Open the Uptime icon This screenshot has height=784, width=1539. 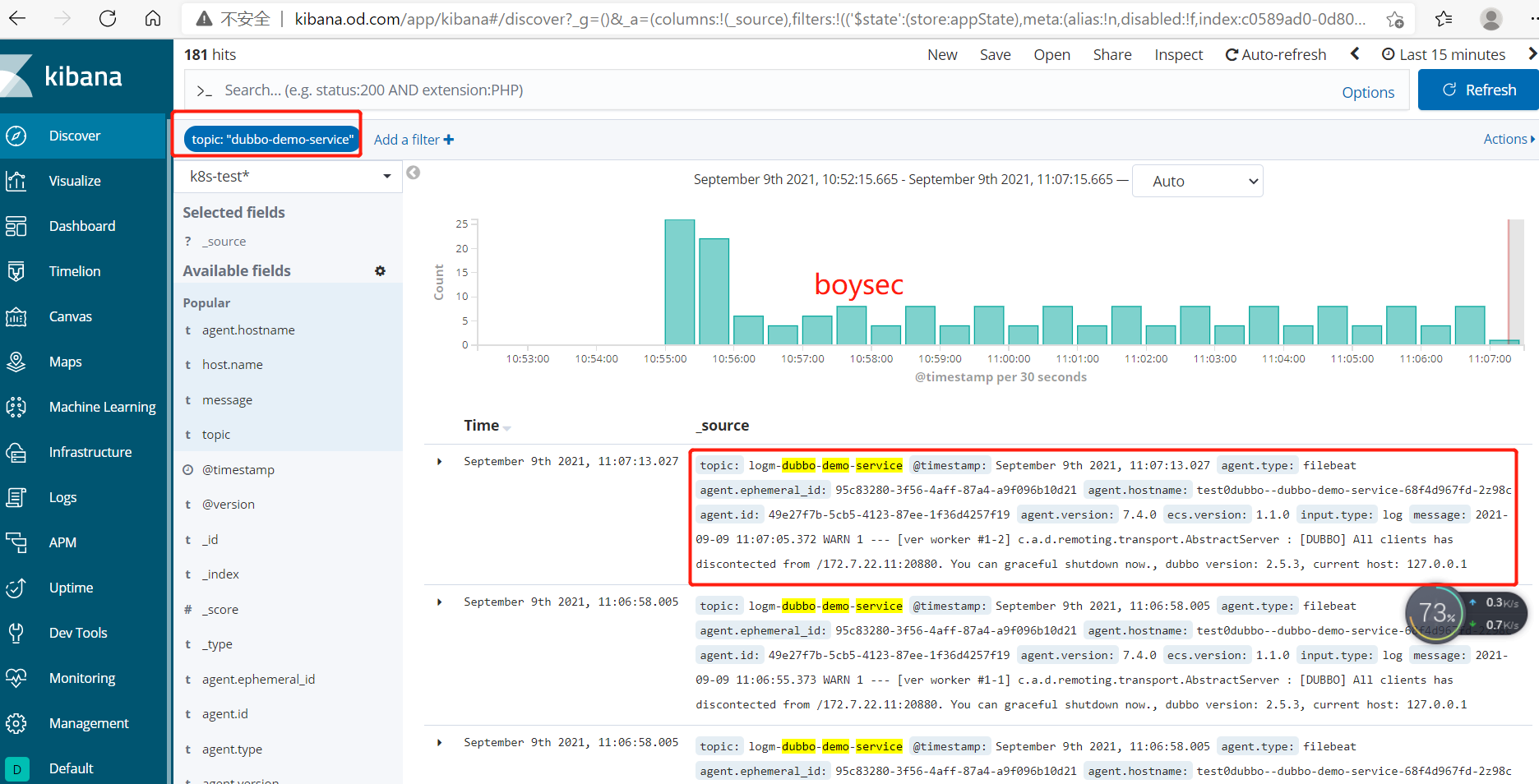pos(16,588)
